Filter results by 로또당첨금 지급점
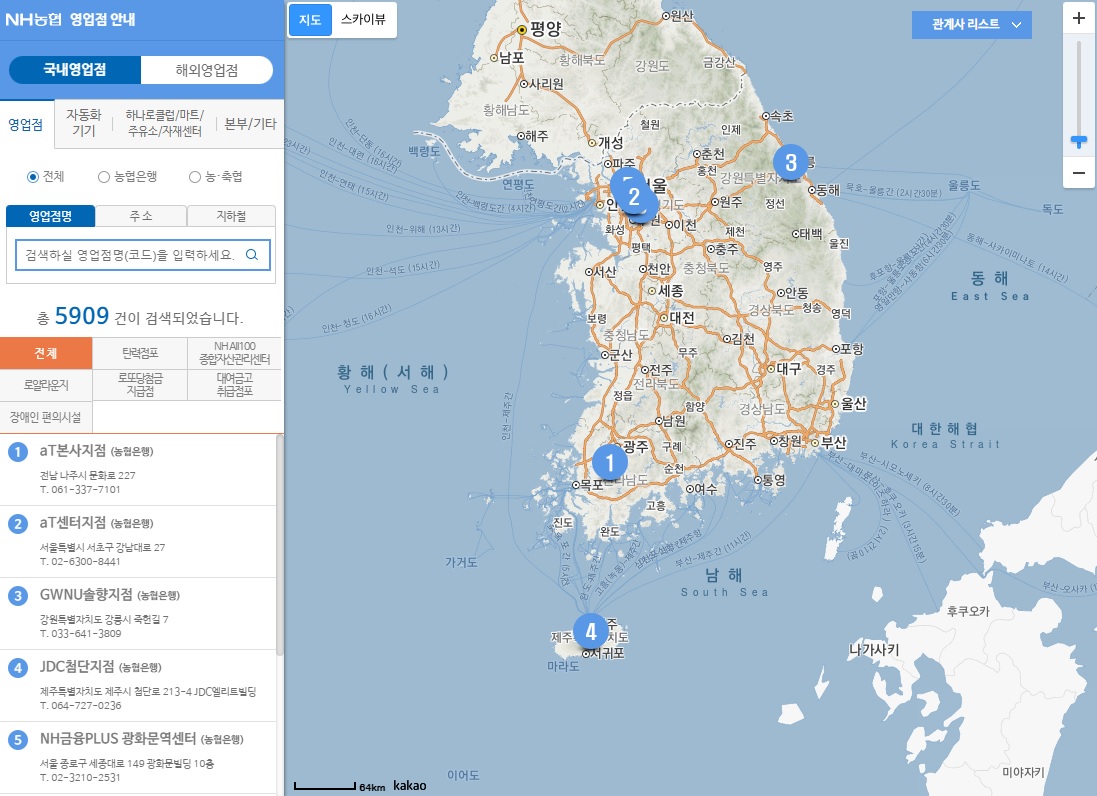Screen dimensions: 1097x796 pyautogui.click(x=140, y=385)
